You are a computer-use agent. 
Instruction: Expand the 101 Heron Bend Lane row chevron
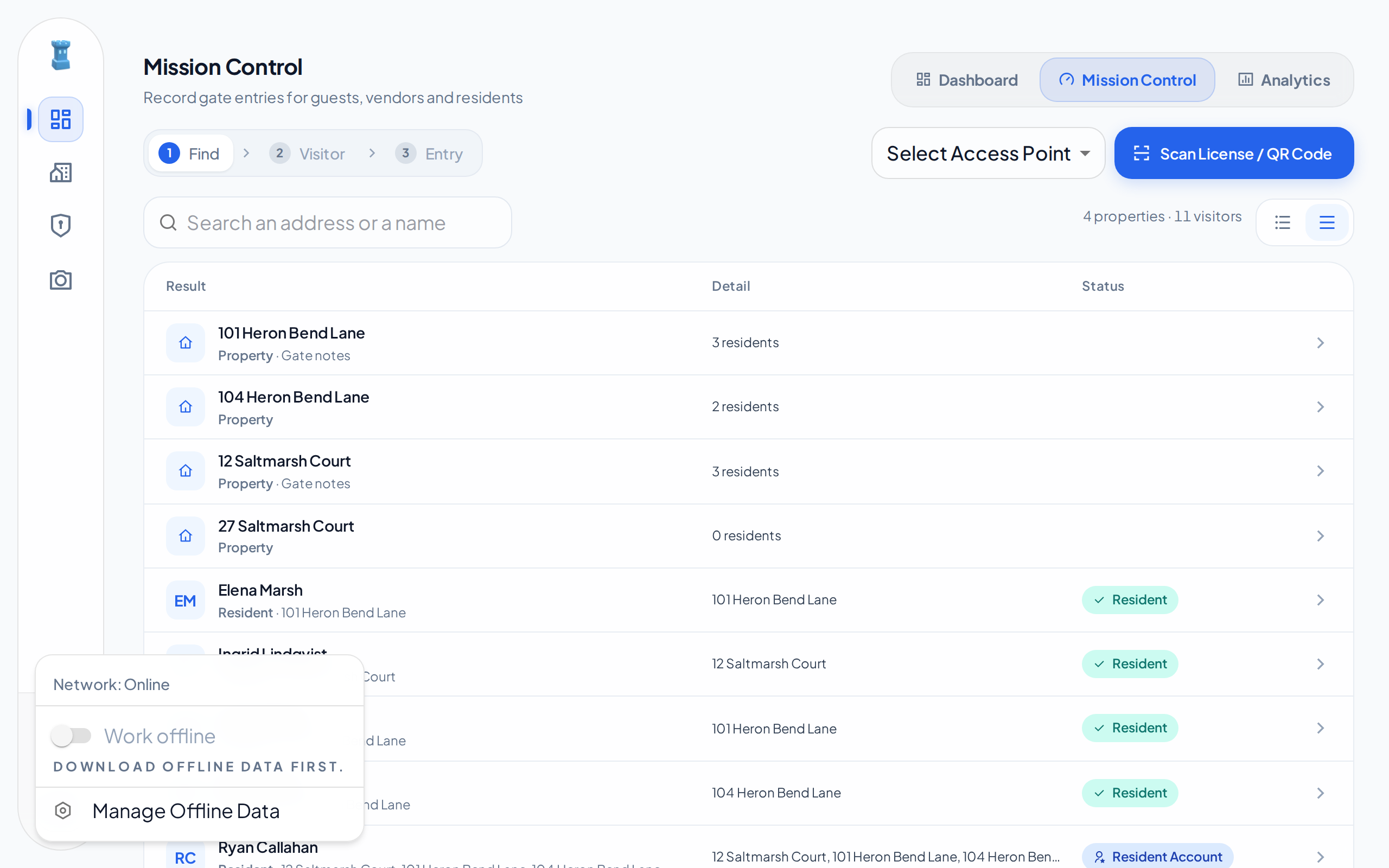tap(1321, 343)
